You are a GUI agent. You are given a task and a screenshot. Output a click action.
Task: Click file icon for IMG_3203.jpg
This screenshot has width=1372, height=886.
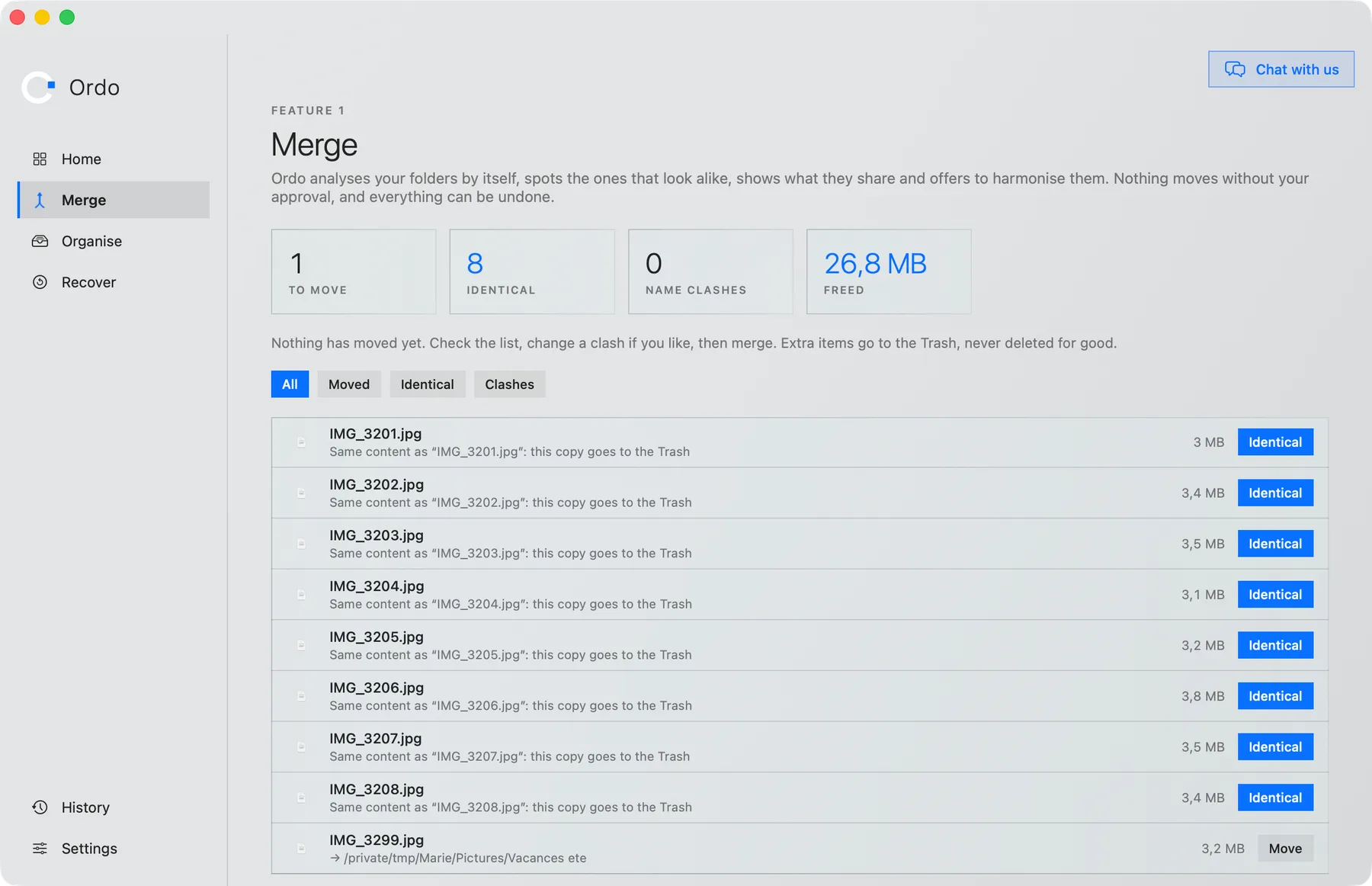coord(301,544)
